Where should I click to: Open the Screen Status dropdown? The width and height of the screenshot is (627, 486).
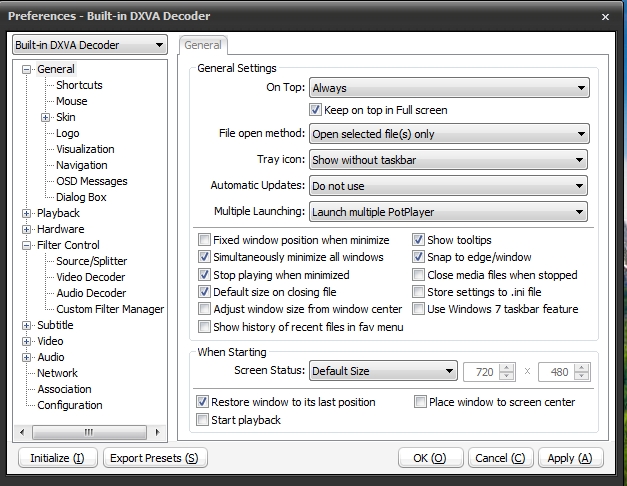pyautogui.click(x=383, y=371)
